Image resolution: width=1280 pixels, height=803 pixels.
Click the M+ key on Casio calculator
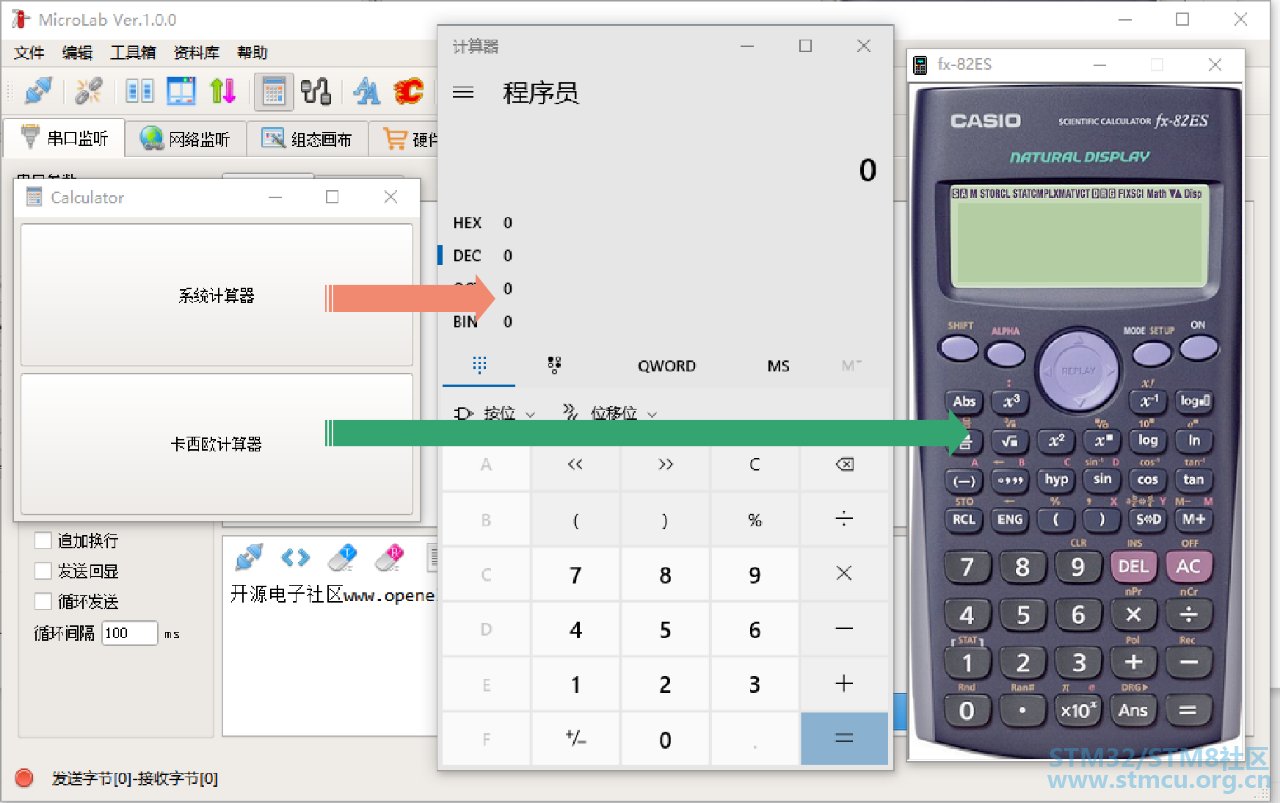pyautogui.click(x=1193, y=519)
